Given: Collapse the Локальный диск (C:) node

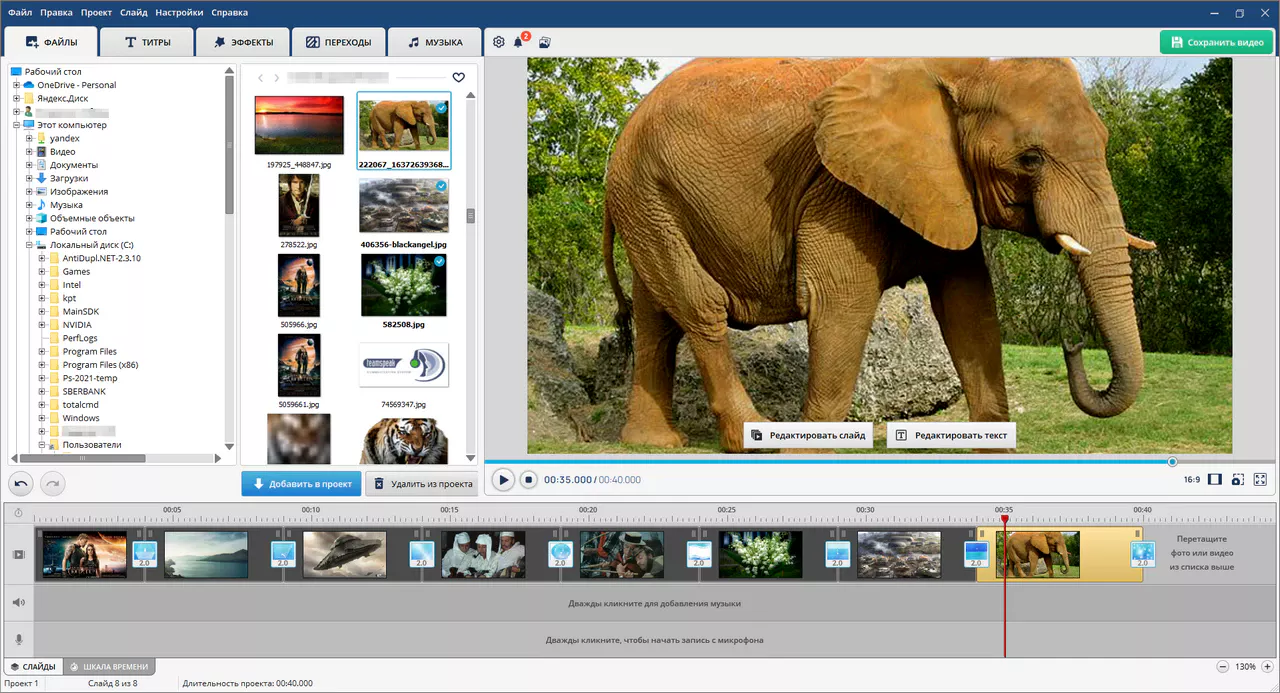Looking at the screenshot, I should tap(29, 245).
